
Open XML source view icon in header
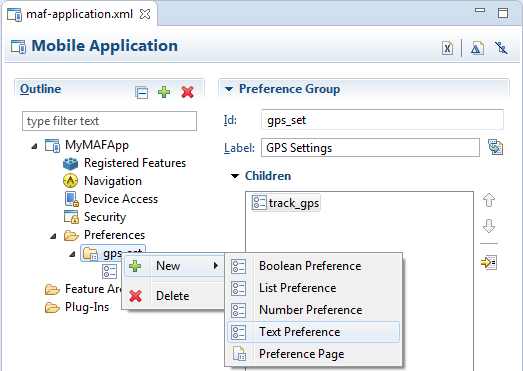(447, 48)
